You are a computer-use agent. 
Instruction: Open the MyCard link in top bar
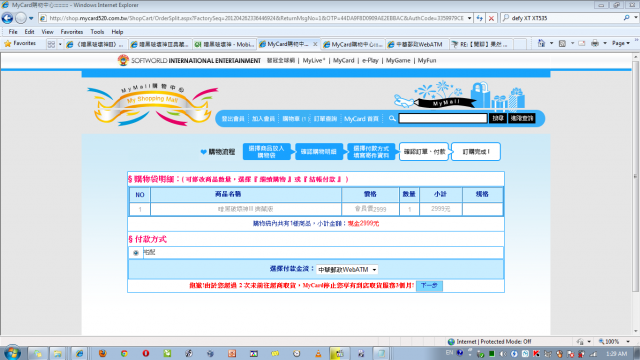click(344, 60)
